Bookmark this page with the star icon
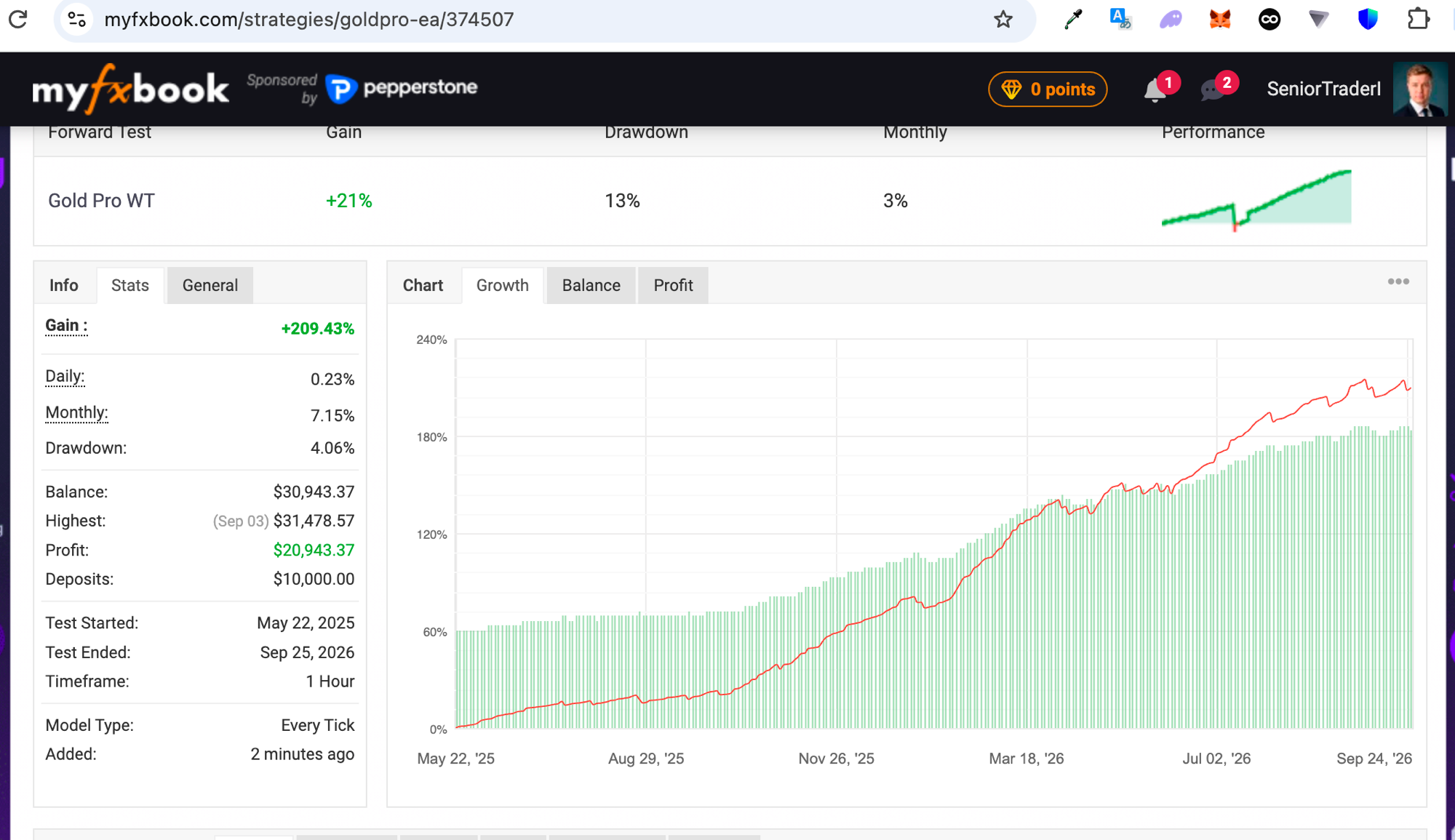1455x840 pixels. click(1003, 19)
